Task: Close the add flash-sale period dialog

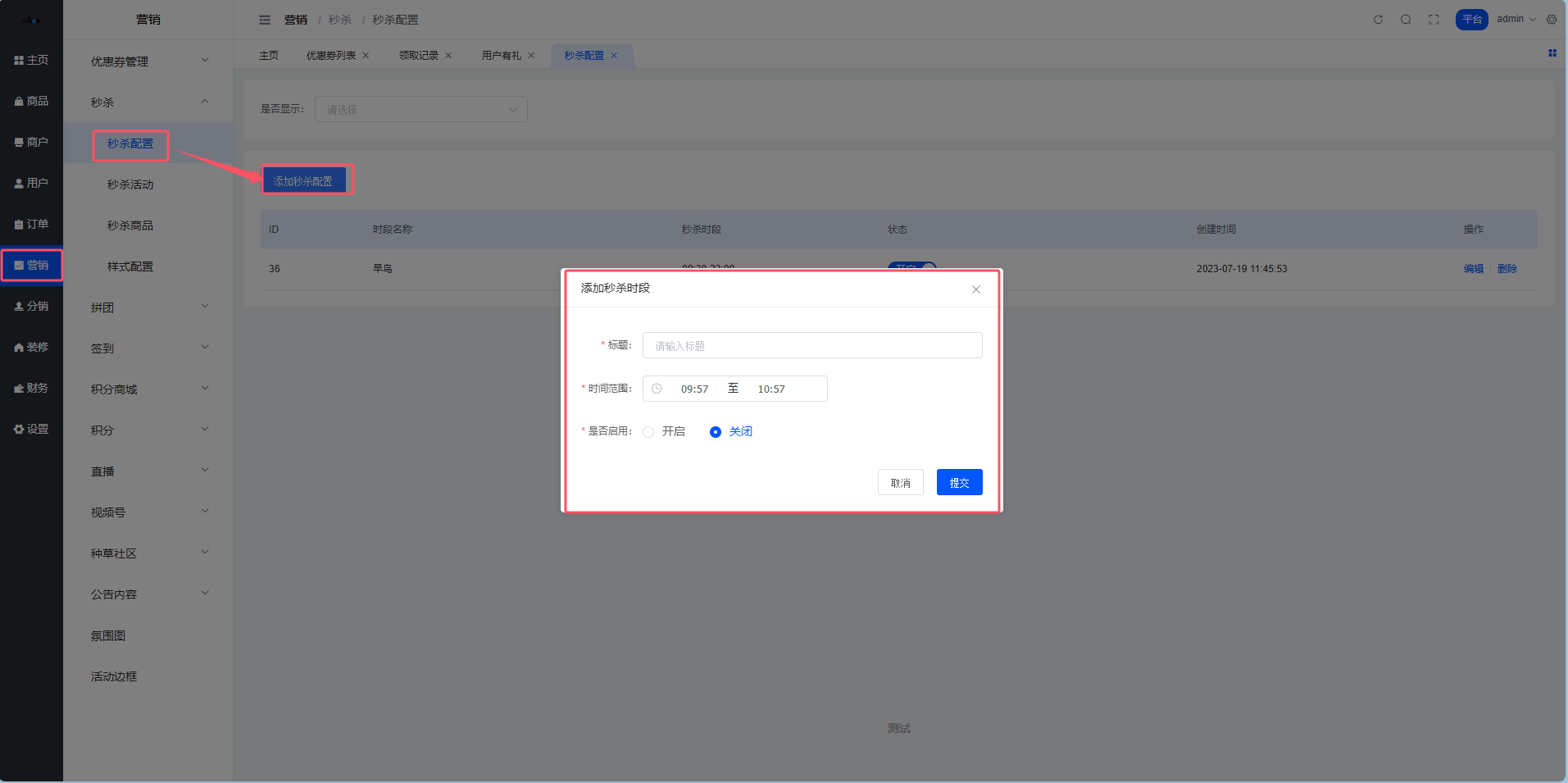Action: pyautogui.click(x=975, y=289)
